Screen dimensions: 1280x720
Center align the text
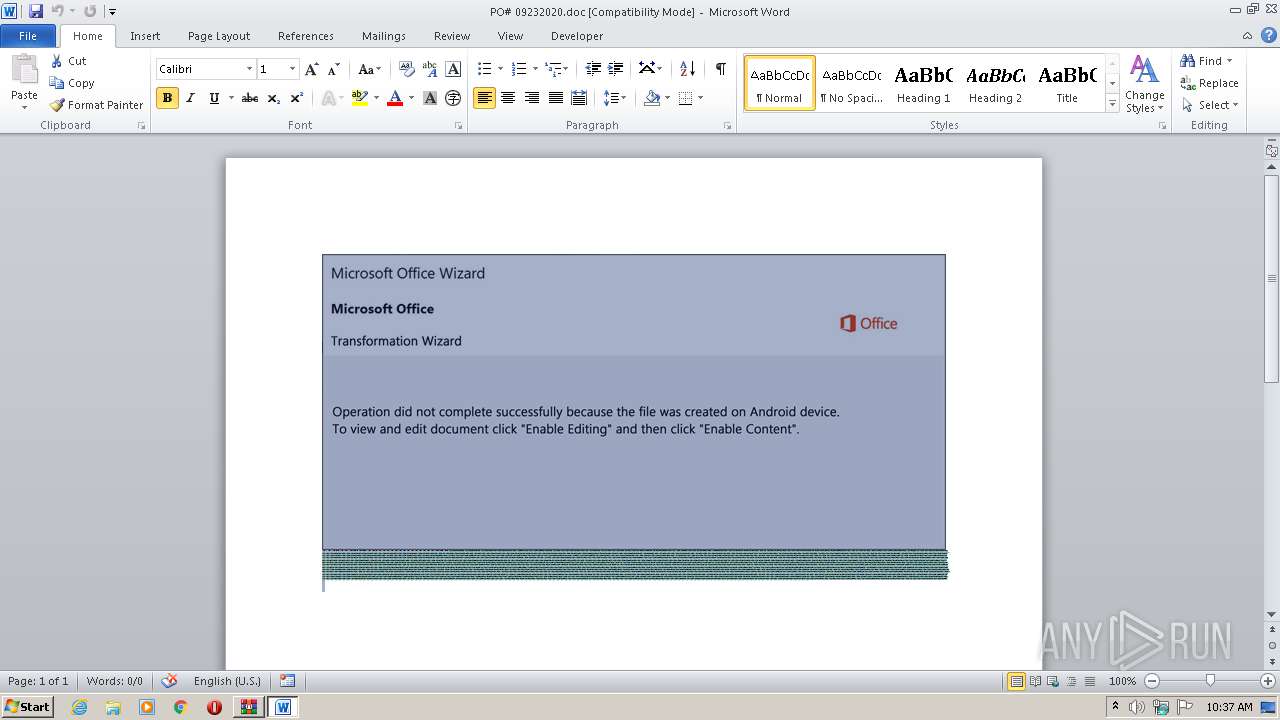point(508,98)
